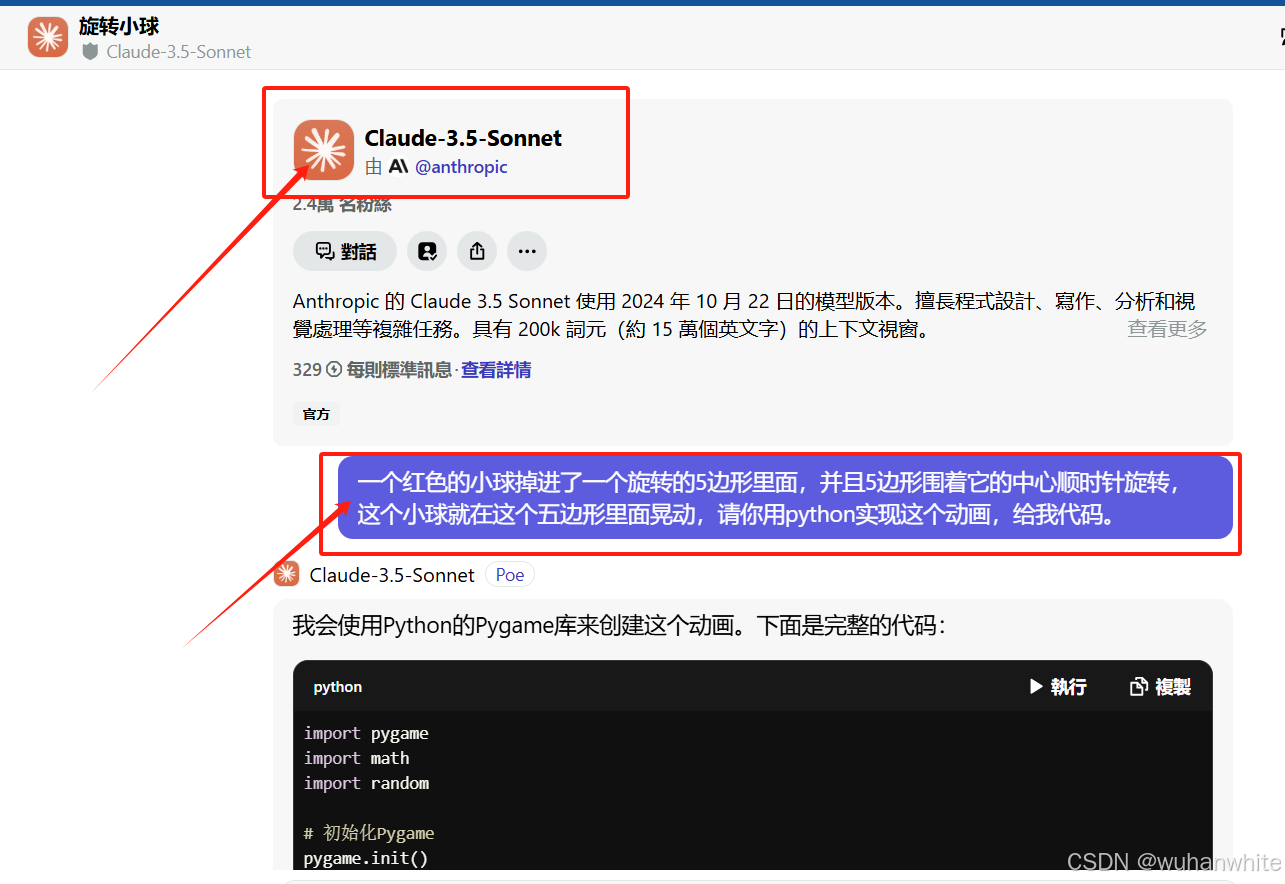
Task: Click the line 'import pygame'
Action: 366,733
